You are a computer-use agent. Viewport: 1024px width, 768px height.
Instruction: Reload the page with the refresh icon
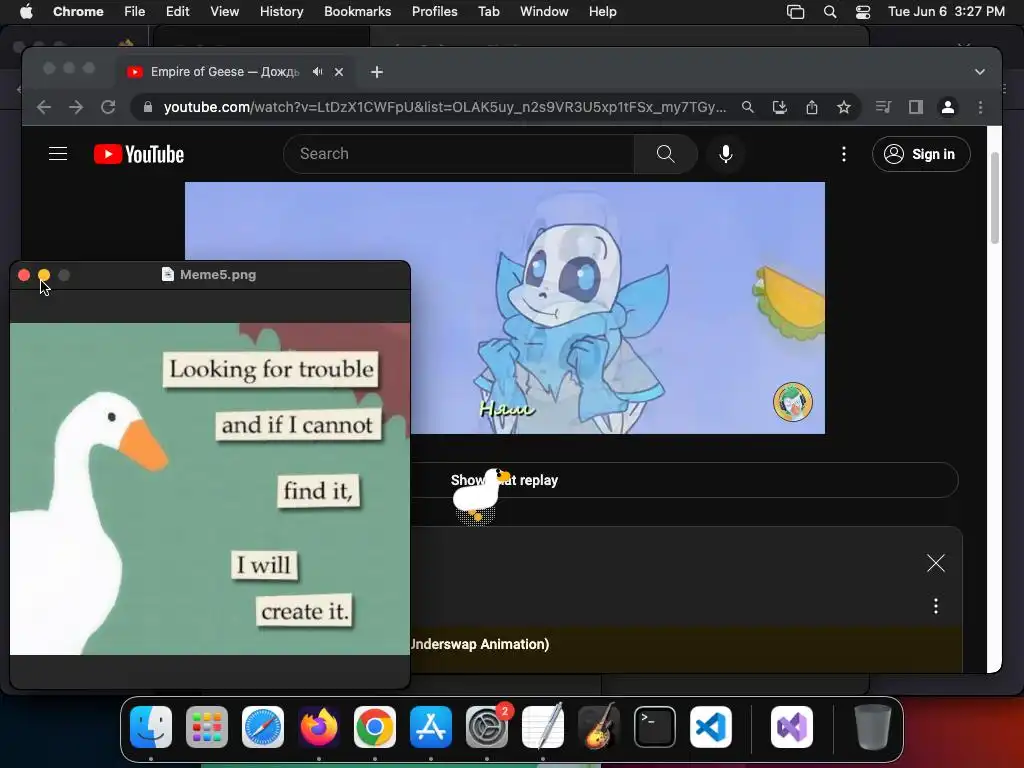tap(108, 107)
